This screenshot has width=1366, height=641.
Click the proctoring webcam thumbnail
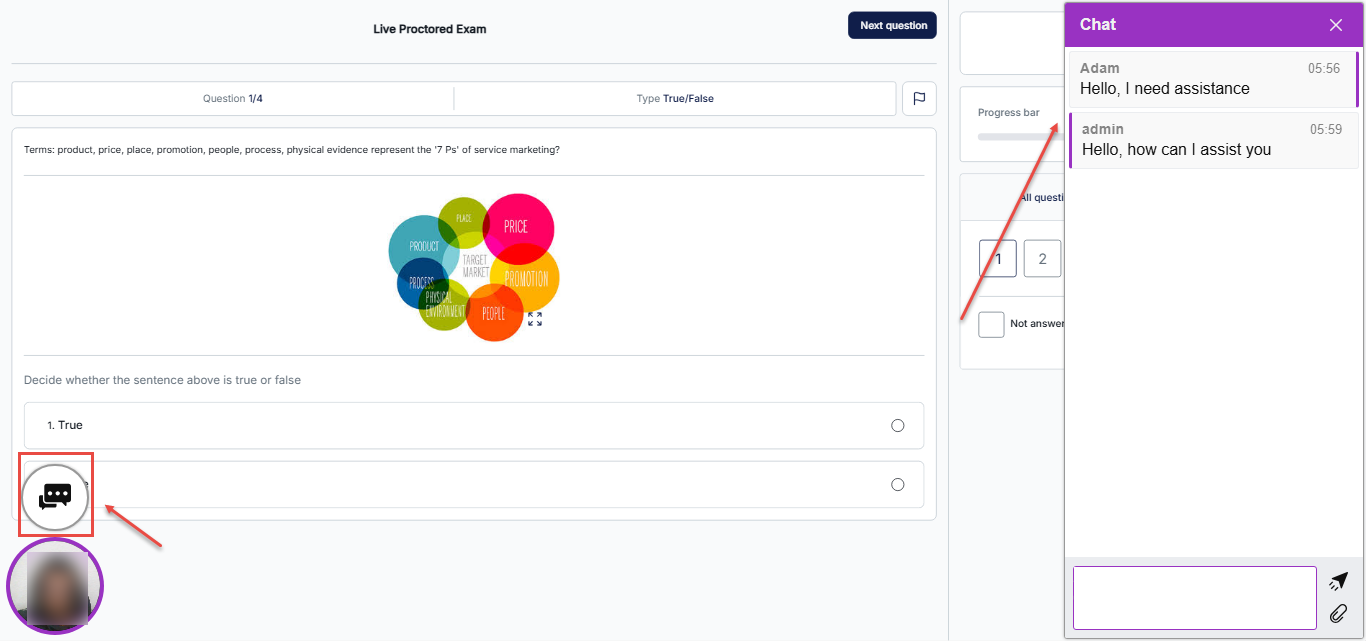coord(55,587)
